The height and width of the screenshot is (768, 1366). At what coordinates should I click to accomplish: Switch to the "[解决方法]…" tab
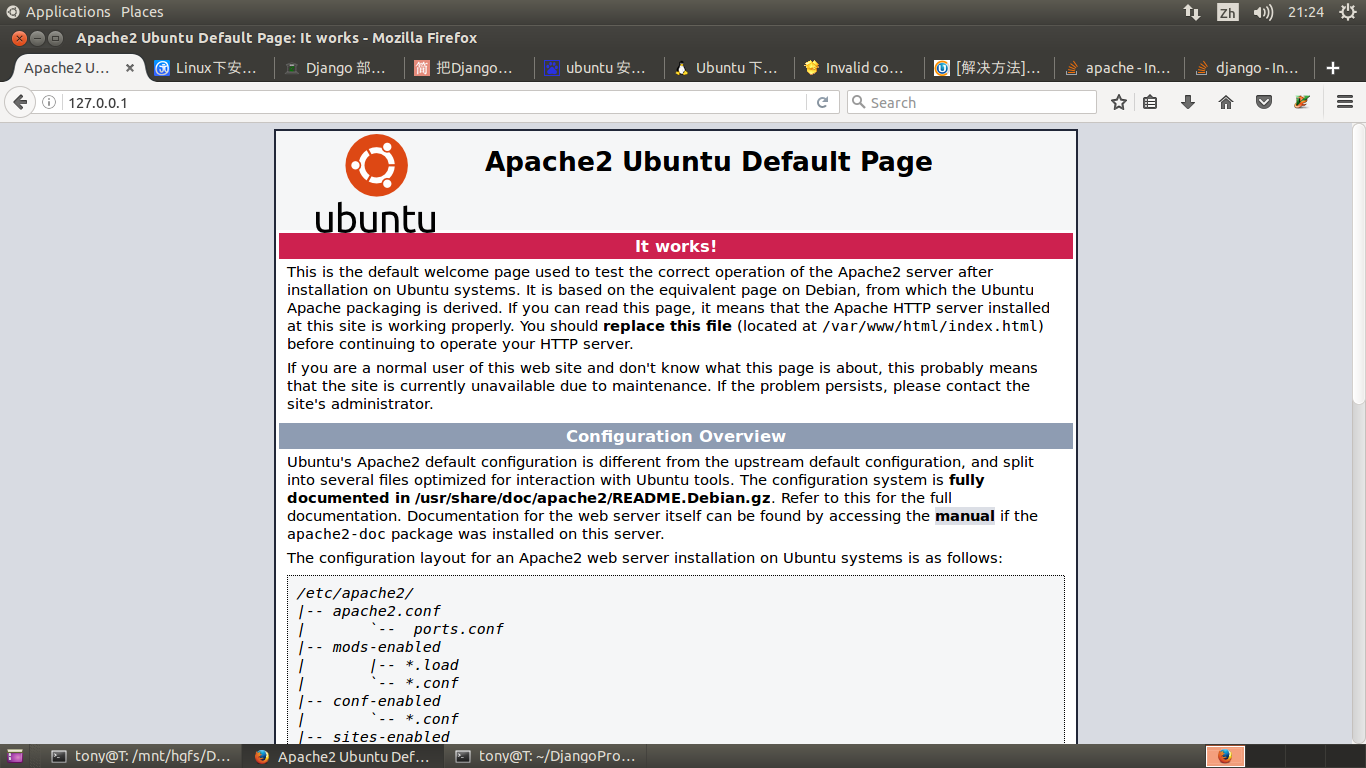[x=987, y=68]
